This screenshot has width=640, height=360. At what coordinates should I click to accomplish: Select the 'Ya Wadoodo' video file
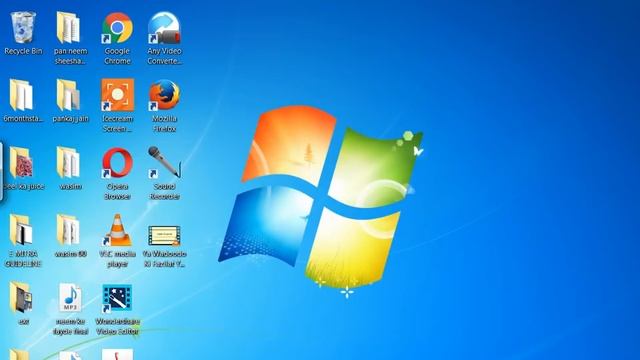pos(164,246)
